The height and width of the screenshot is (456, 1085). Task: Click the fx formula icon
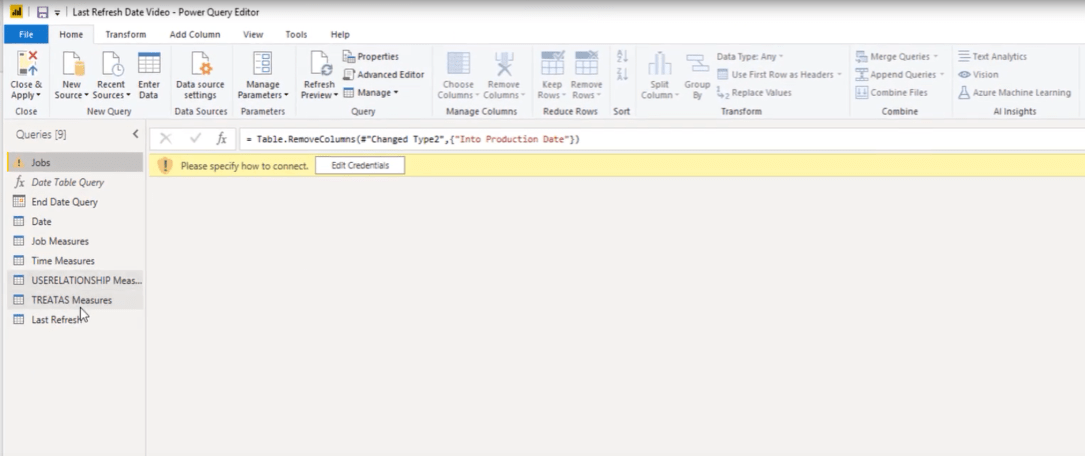pyautogui.click(x=221, y=139)
